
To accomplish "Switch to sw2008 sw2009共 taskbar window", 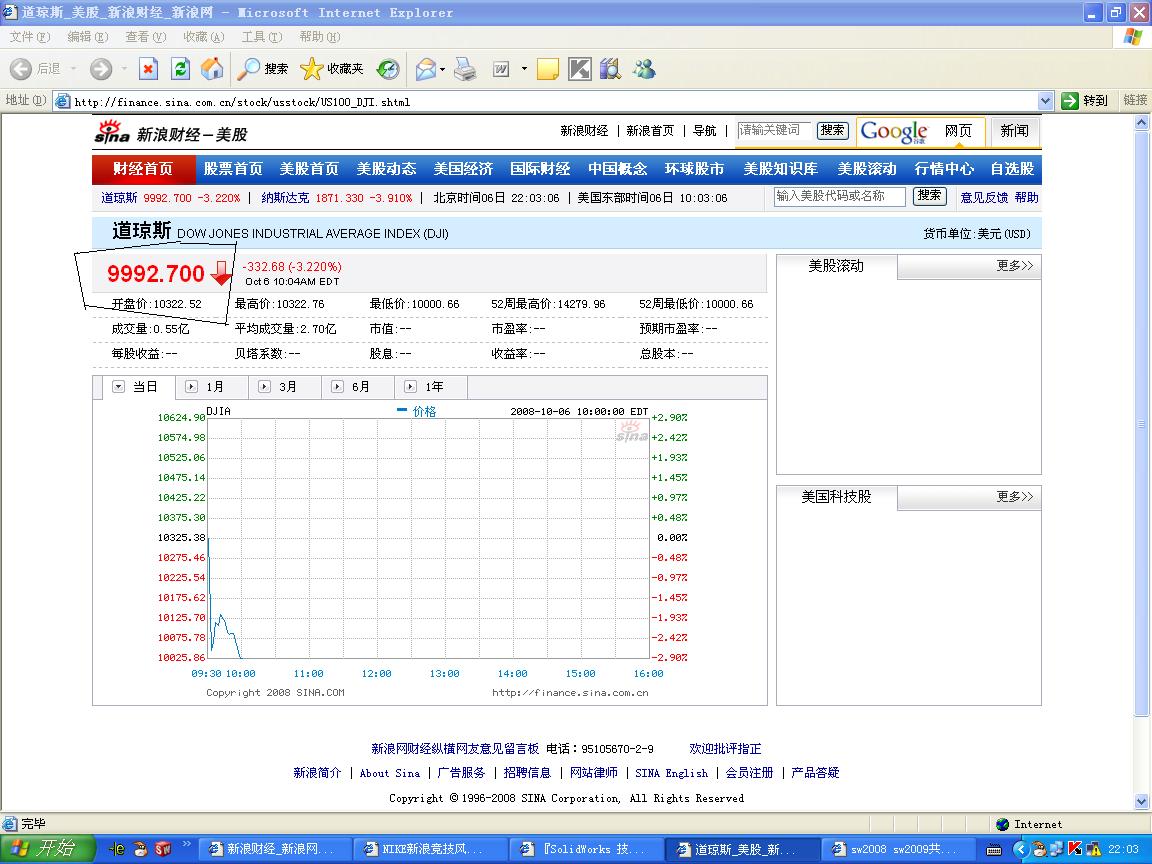I will 897,849.
